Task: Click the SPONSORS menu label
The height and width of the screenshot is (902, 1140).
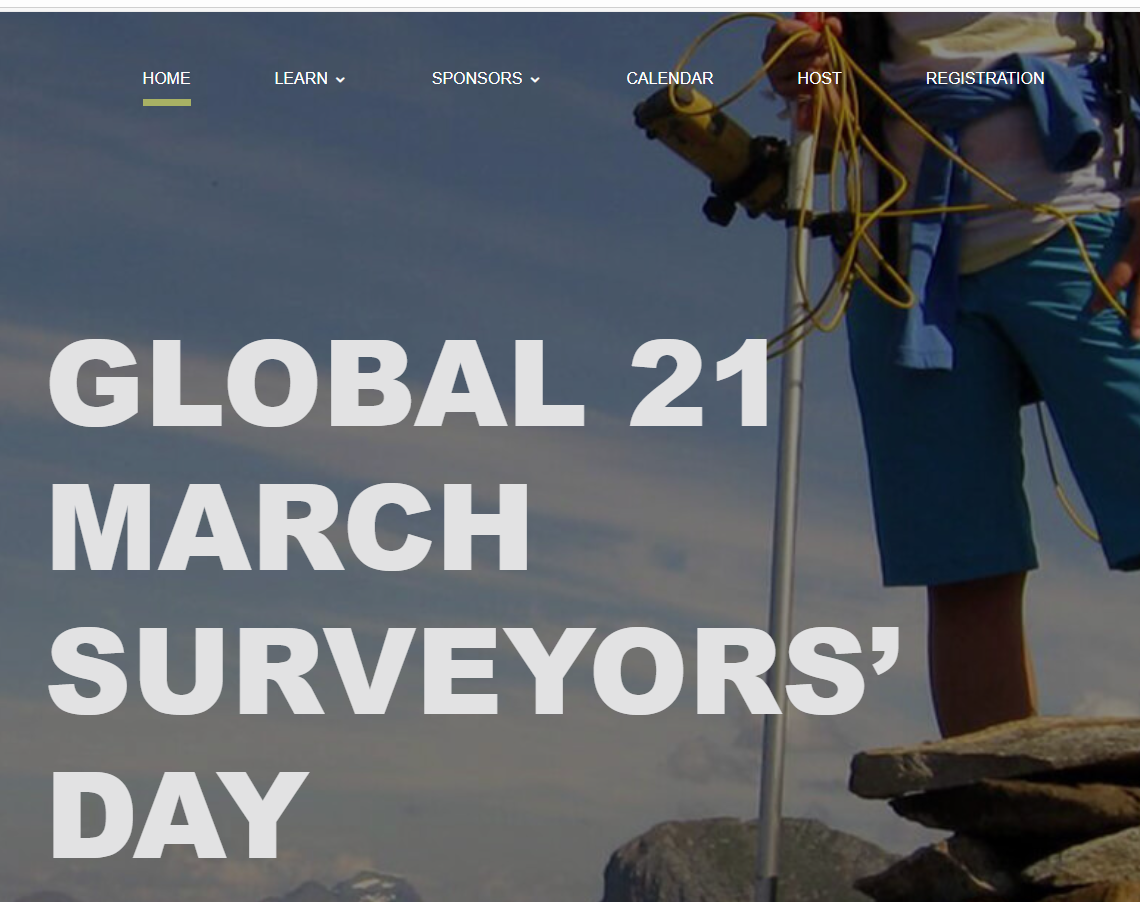Action: 476,78
